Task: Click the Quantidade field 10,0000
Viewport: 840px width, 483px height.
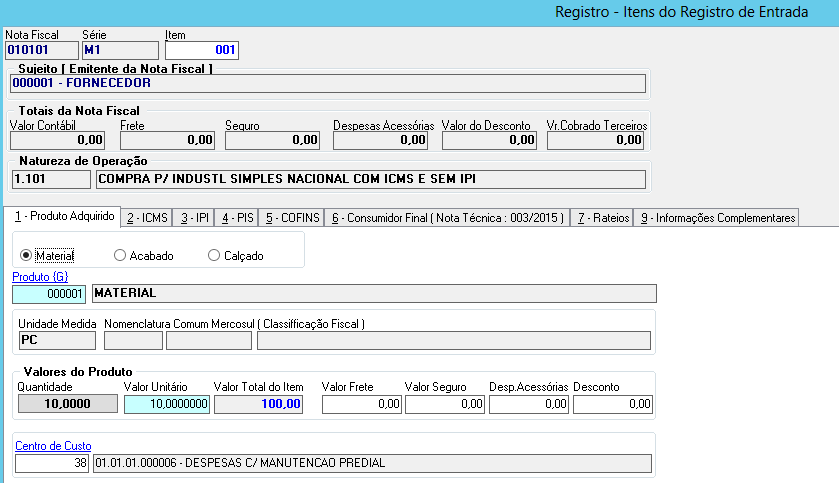Action: (68, 404)
